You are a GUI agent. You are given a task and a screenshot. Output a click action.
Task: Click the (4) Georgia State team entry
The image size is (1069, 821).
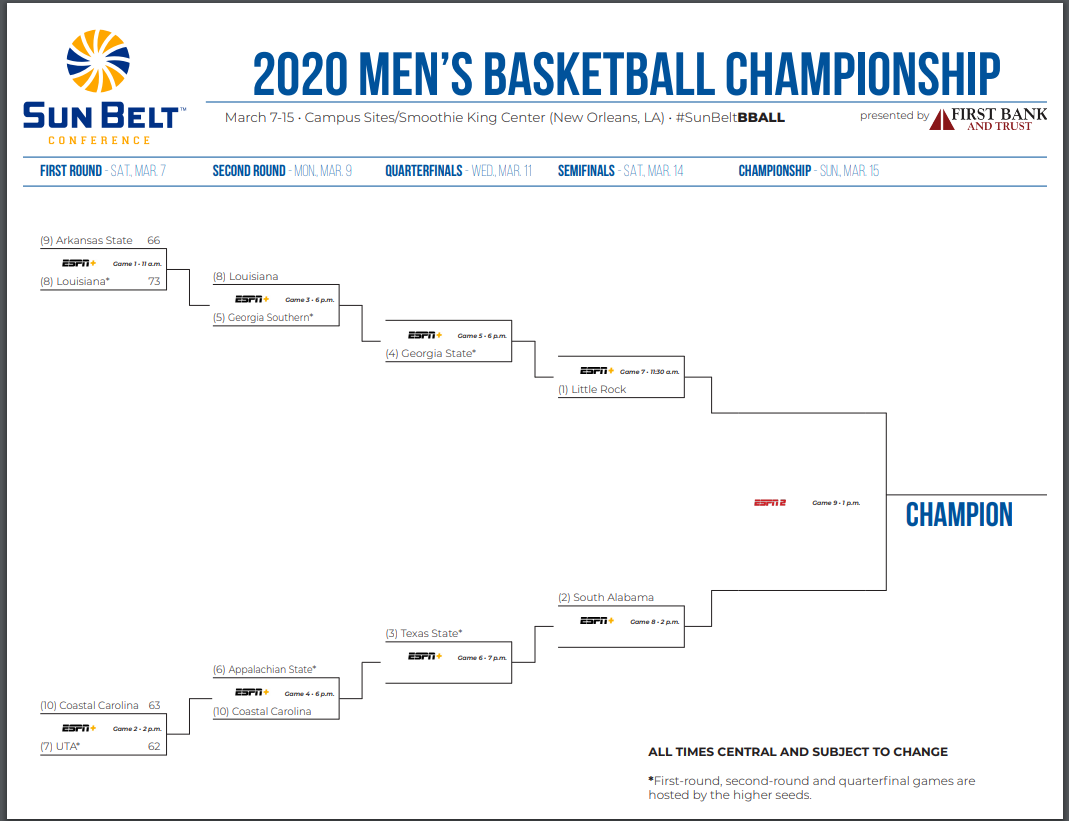click(x=431, y=353)
